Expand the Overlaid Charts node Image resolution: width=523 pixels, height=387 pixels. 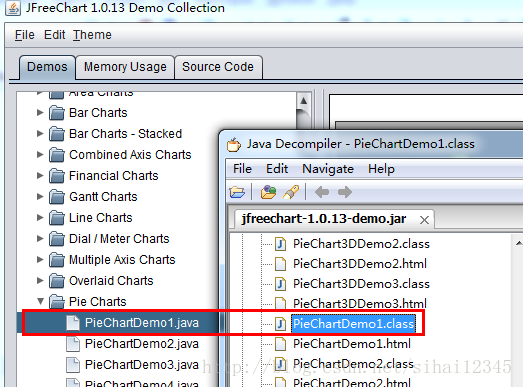pyautogui.click(x=40, y=281)
